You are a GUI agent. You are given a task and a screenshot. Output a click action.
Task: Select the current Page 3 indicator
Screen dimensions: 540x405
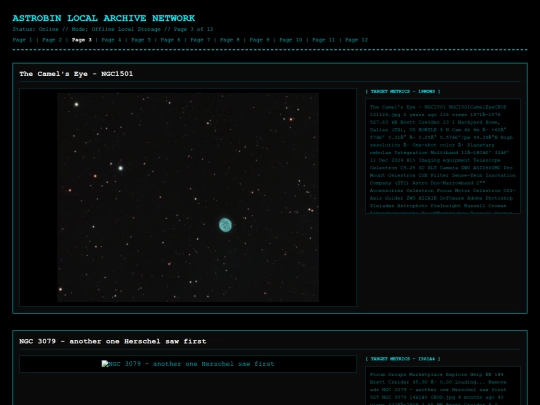click(x=82, y=40)
